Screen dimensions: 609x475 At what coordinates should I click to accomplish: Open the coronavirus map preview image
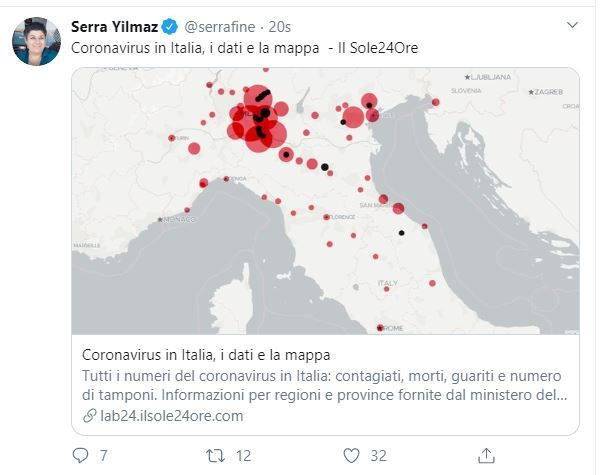pyautogui.click(x=325, y=200)
